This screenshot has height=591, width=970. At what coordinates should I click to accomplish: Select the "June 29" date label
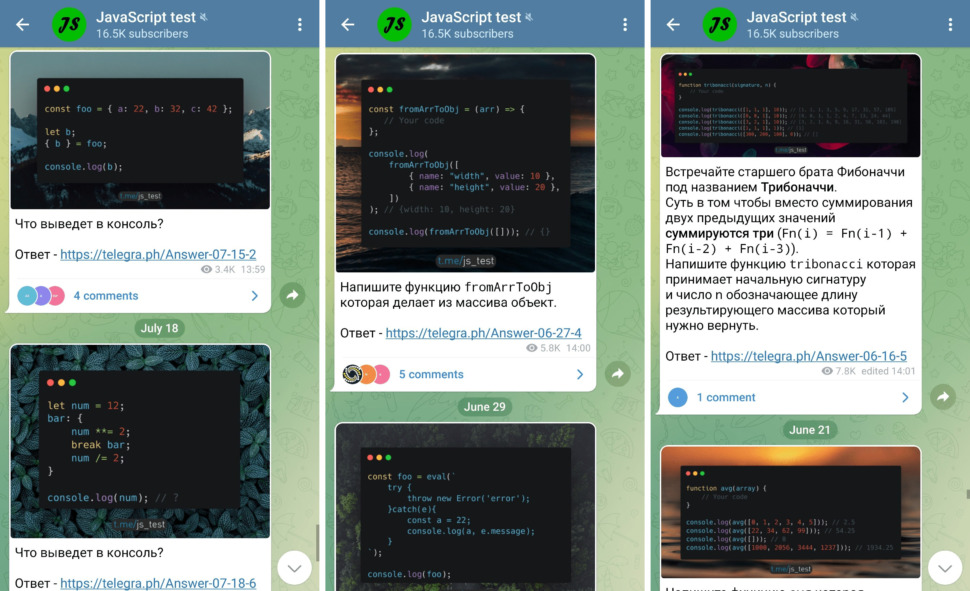485,406
